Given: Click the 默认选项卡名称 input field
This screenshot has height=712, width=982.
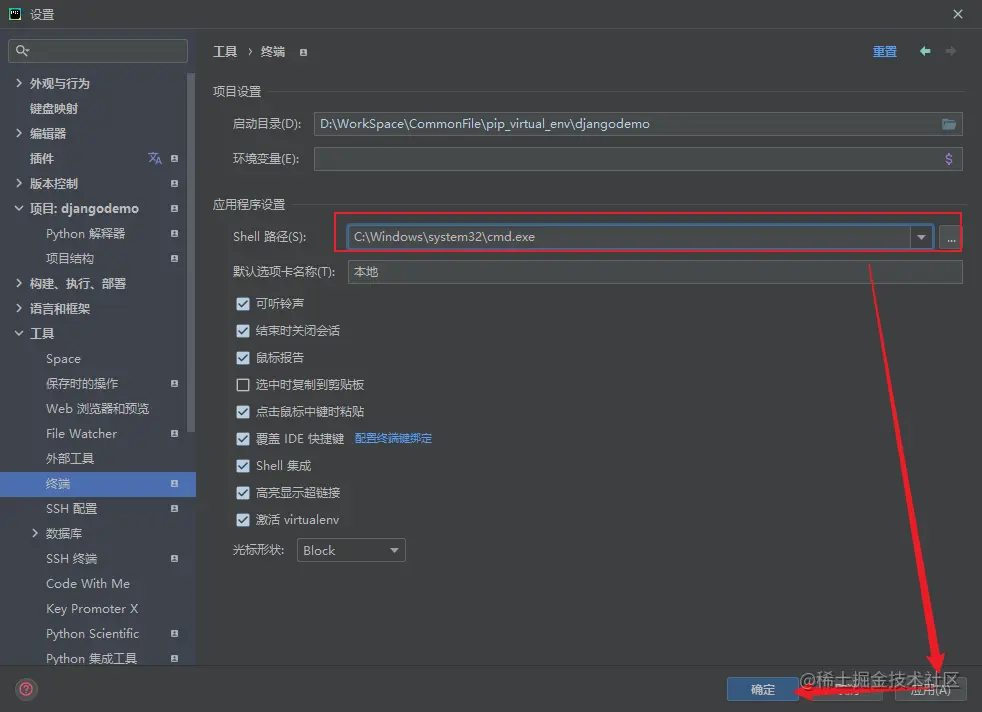Looking at the screenshot, I should click(655, 272).
